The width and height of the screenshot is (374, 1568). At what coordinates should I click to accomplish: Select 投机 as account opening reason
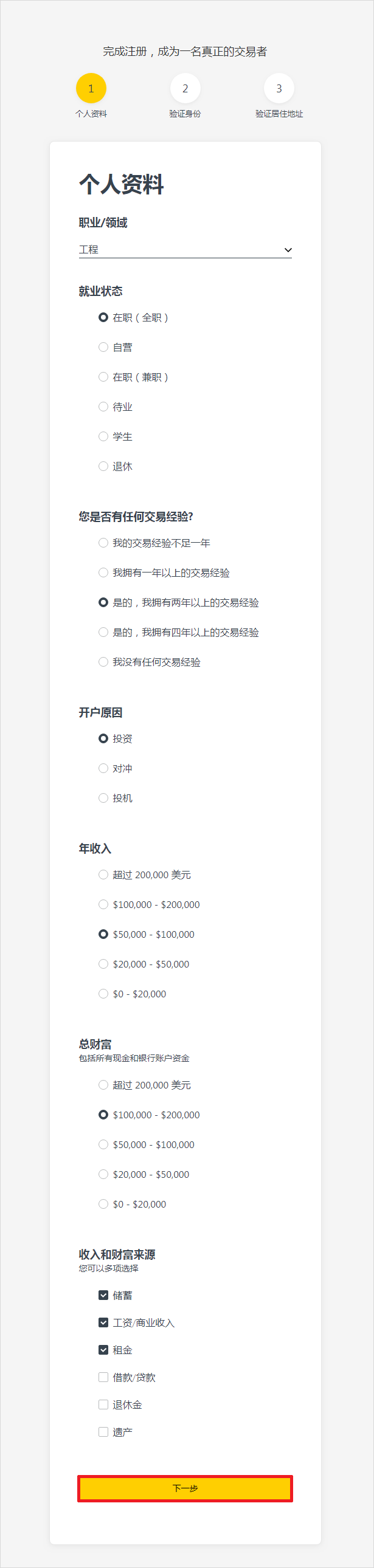tap(102, 798)
